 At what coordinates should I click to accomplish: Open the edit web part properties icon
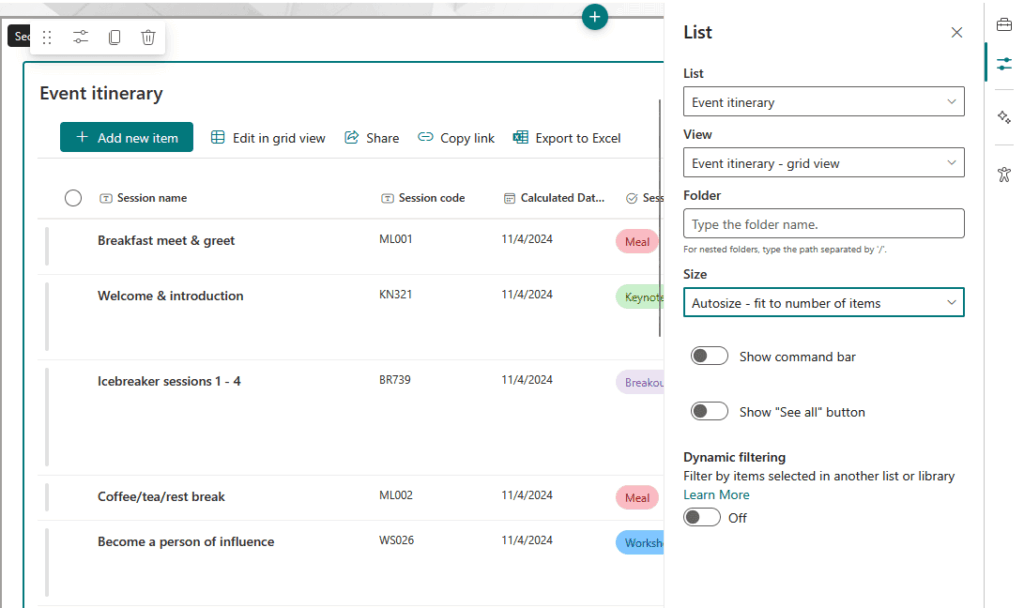coord(80,37)
